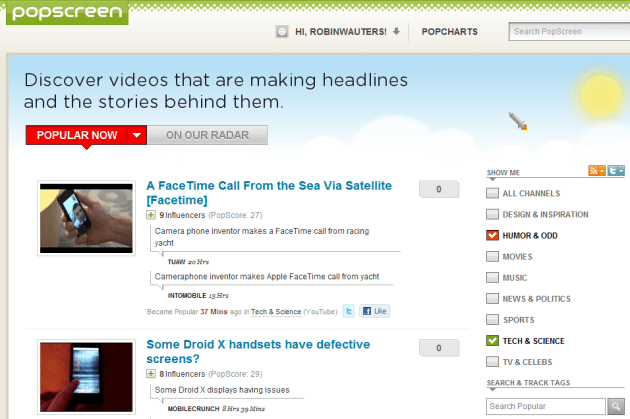Select the POPULAR NOW tab
Viewport: 630px width, 419px height.
77,135
